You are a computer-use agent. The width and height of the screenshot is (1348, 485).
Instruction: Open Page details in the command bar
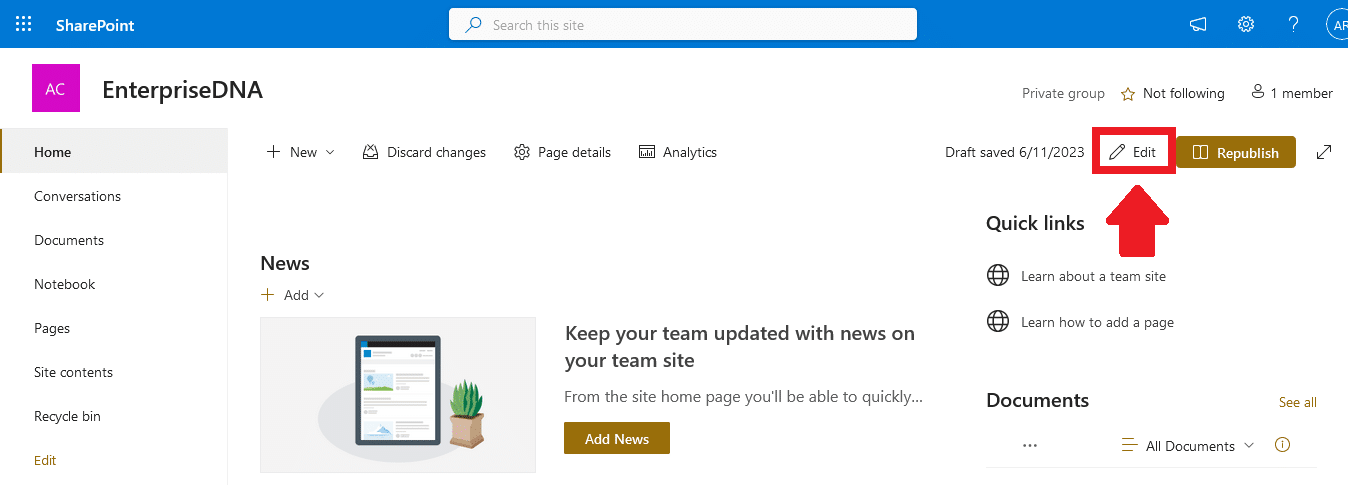click(x=562, y=152)
